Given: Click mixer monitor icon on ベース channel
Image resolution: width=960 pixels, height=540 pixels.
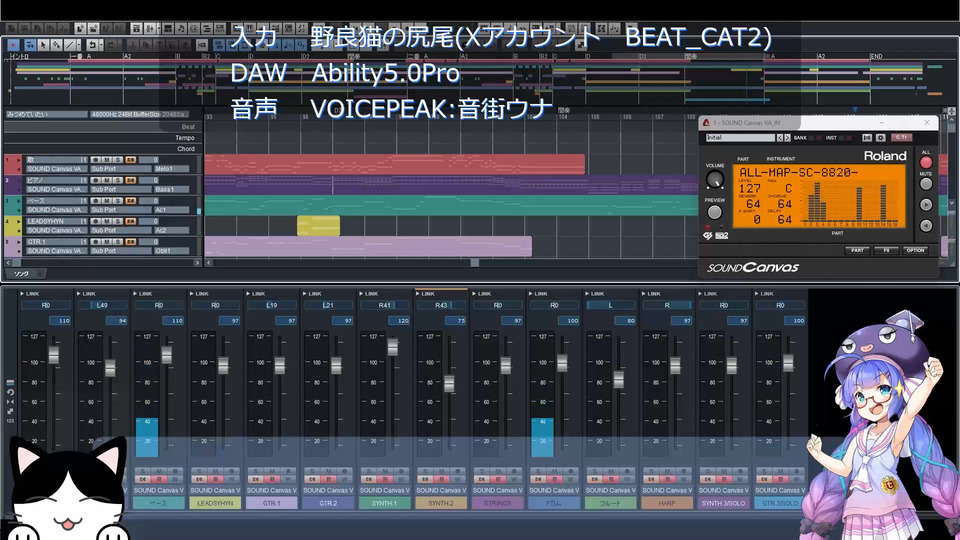Looking at the screenshot, I should click(x=143, y=479).
